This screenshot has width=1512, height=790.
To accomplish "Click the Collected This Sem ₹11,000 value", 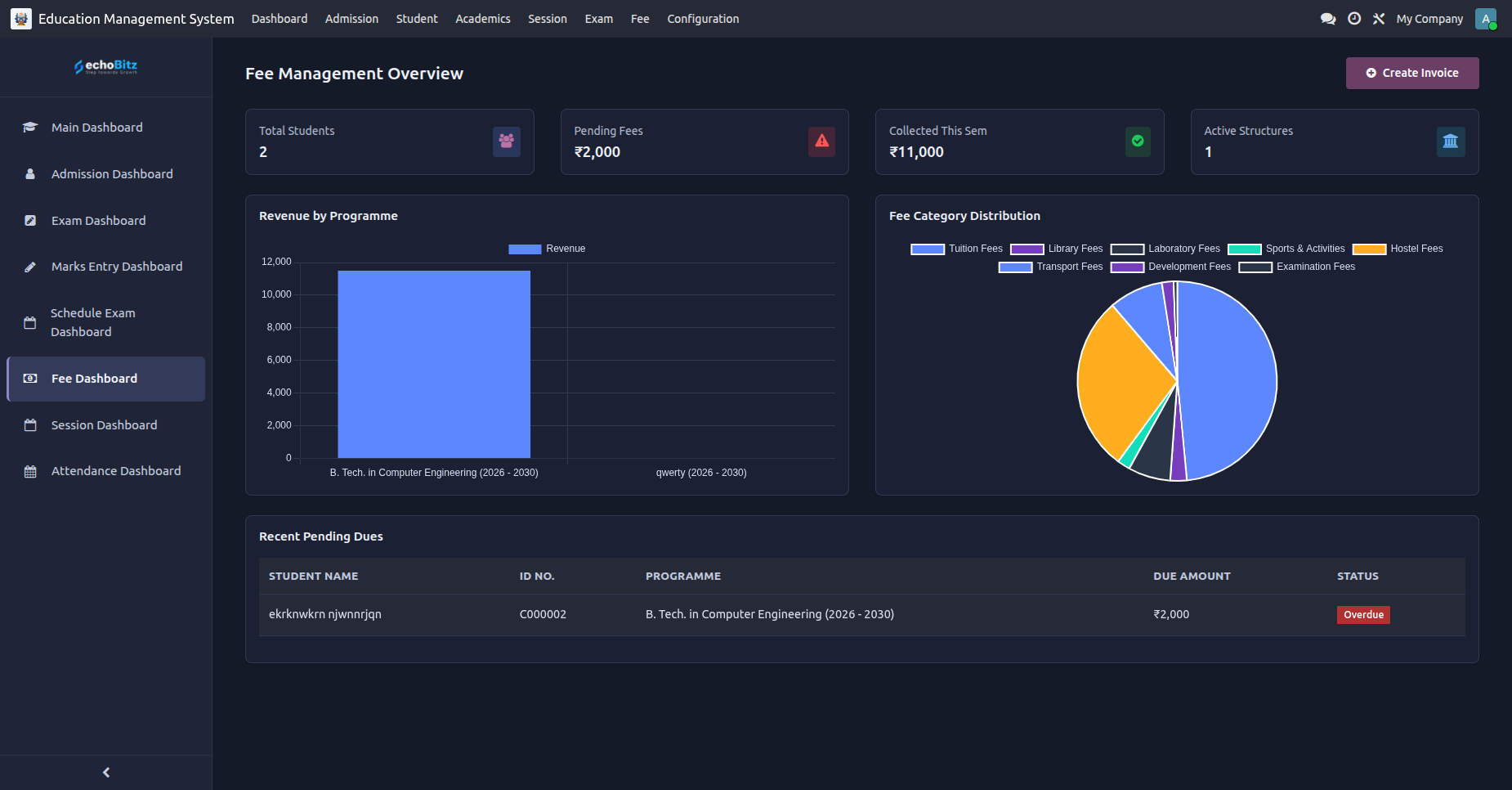I will pyautogui.click(x=916, y=152).
